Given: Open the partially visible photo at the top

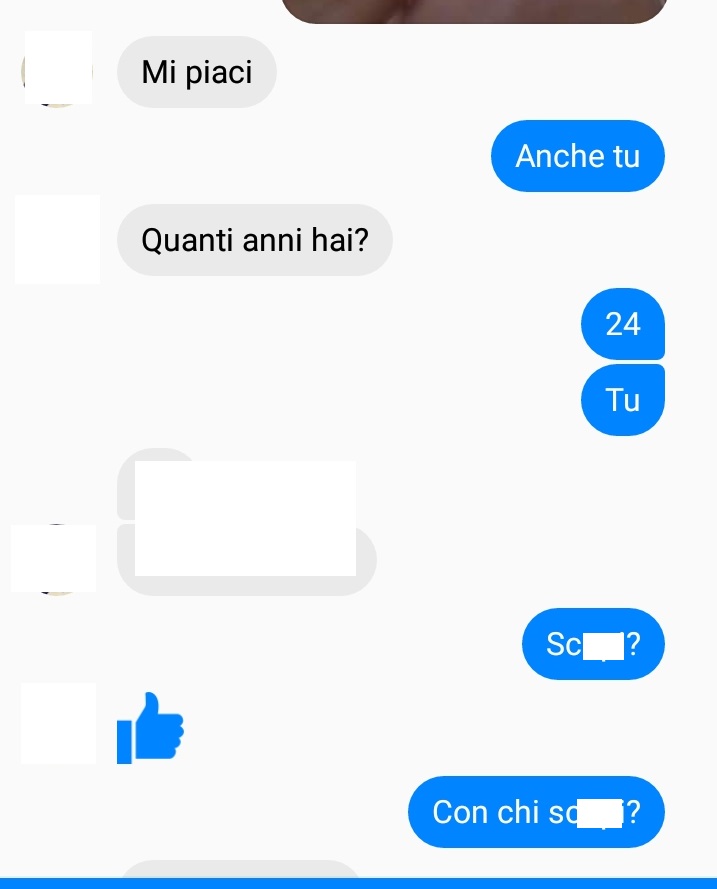Looking at the screenshot, I should (x=474, y=11).
